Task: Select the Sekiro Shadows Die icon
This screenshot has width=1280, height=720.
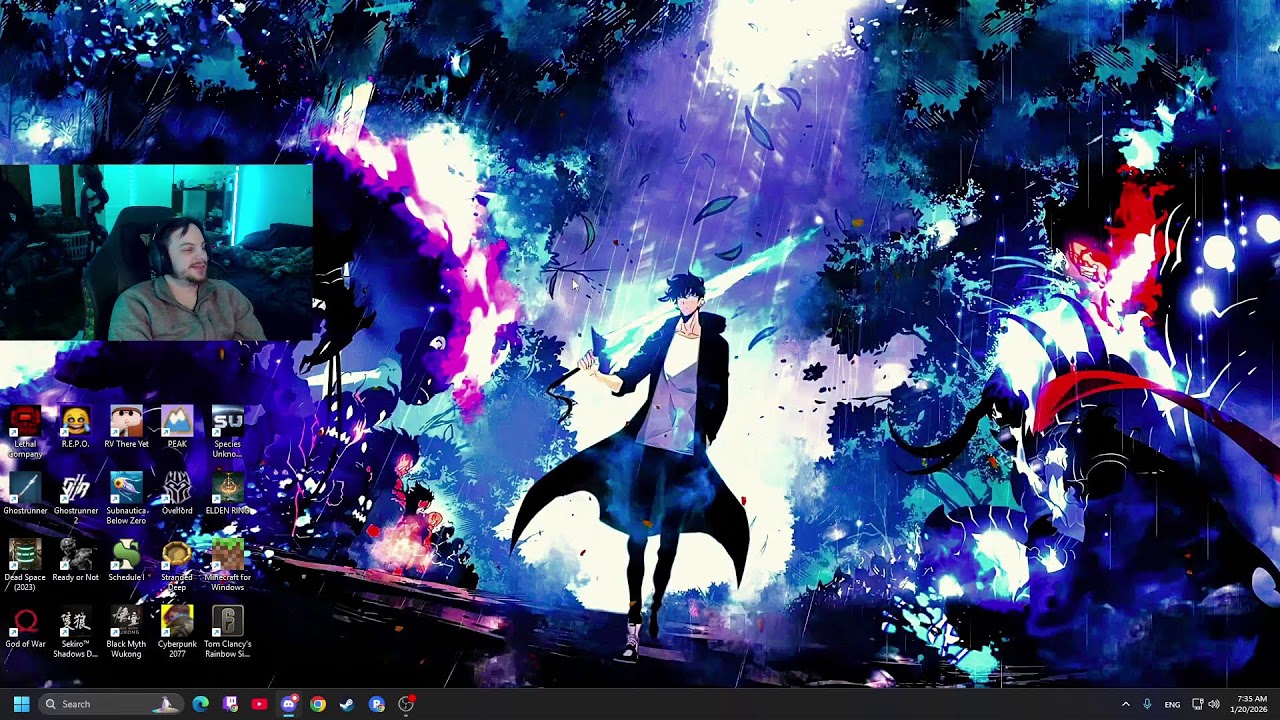Action: point(75,632)
